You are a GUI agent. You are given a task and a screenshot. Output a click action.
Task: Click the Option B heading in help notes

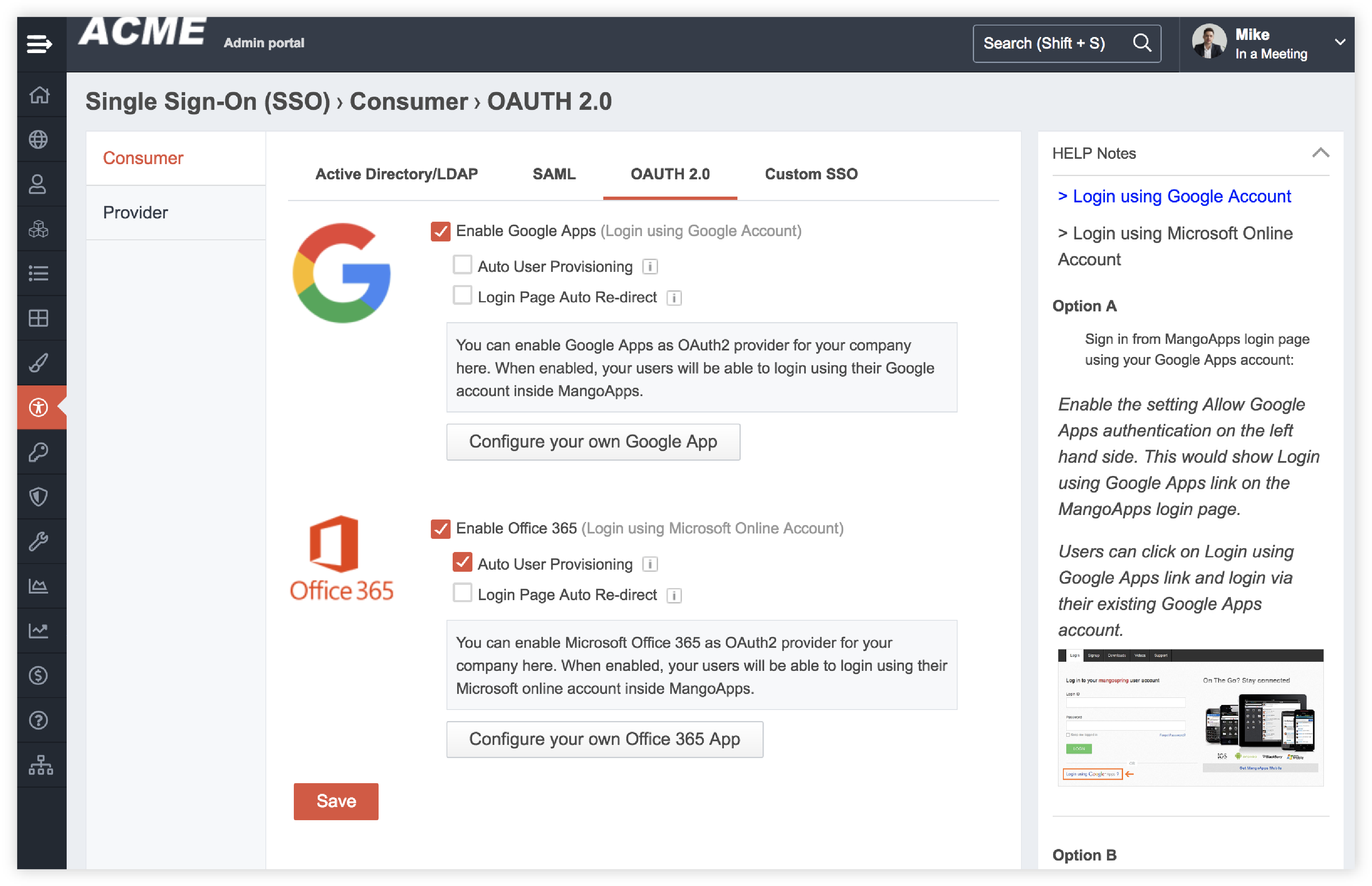coord(1084,856)
